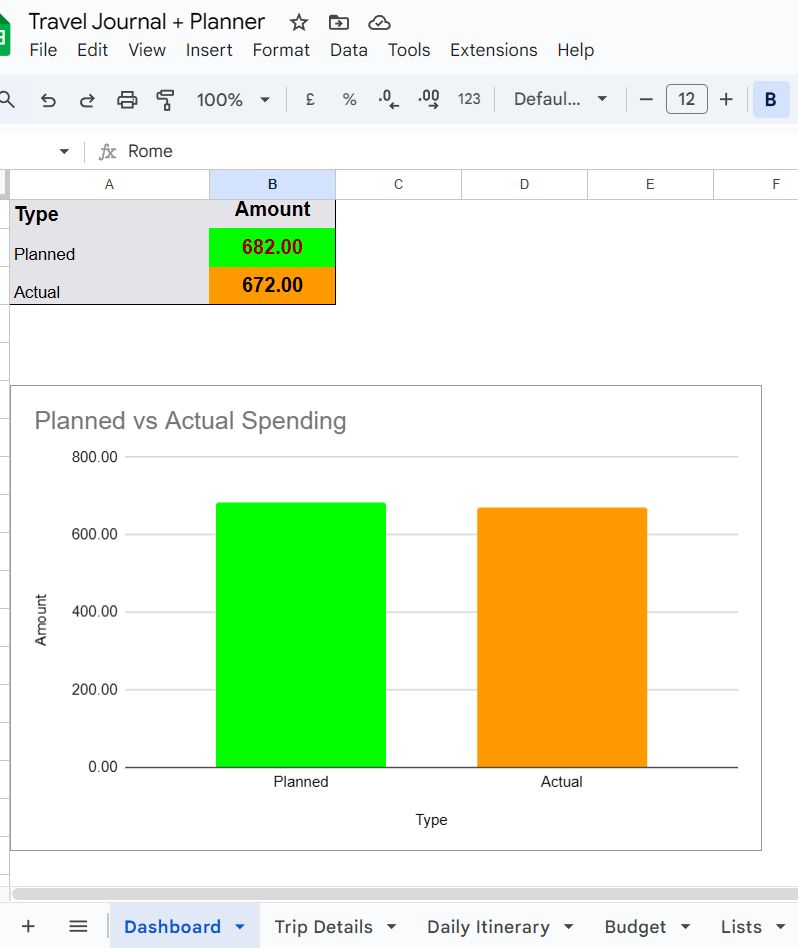Check the cloud save status icon

click(379, 23)
